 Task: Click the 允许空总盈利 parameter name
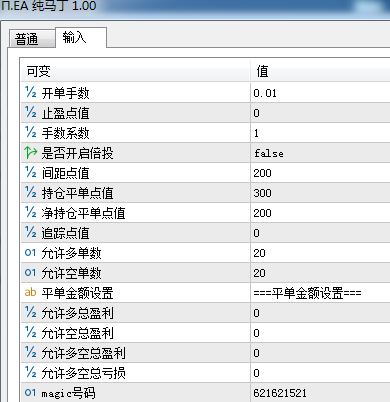point(77,333)
